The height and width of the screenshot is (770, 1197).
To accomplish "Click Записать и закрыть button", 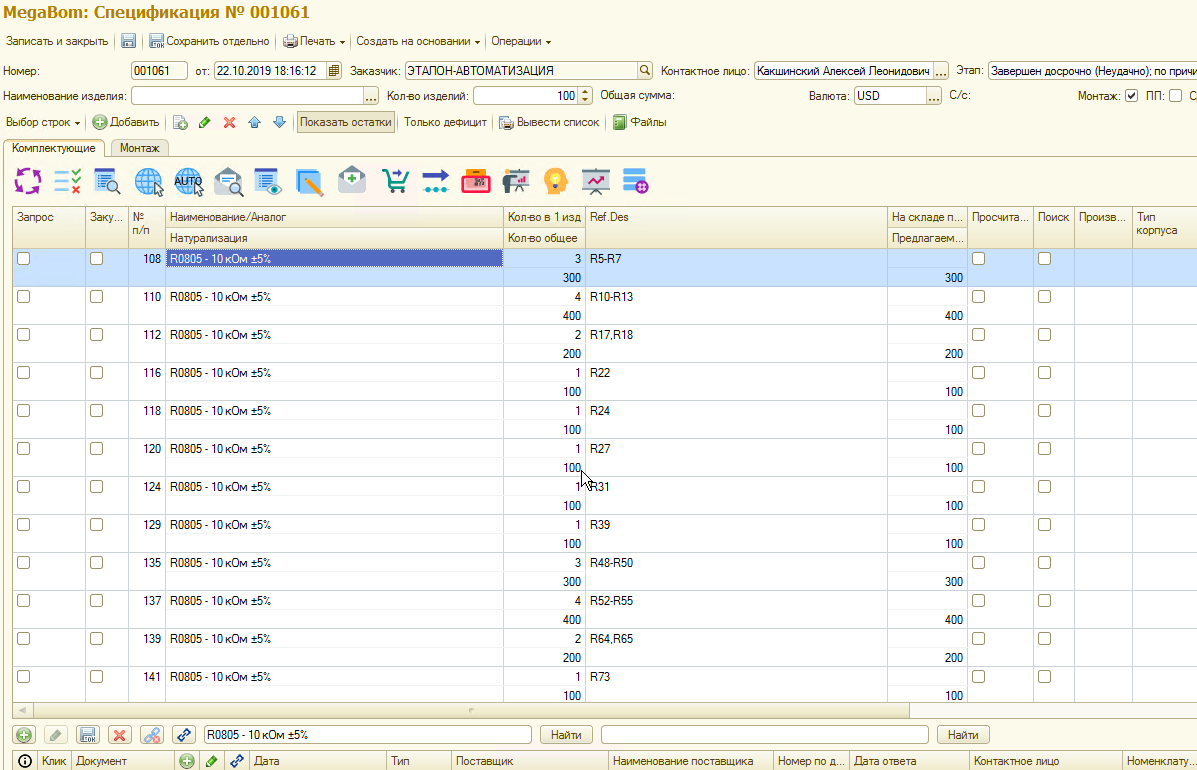I will point(57,42).
